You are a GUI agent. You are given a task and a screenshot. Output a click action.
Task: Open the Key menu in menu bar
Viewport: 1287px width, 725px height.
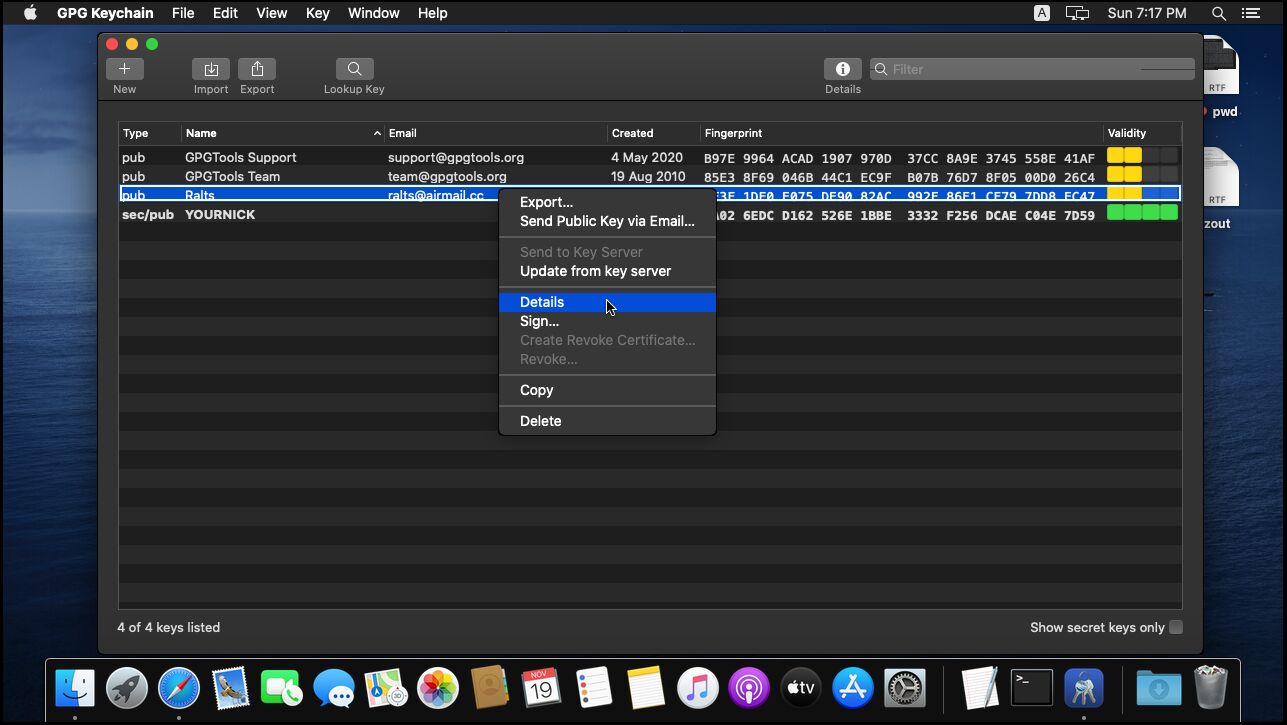317,13
